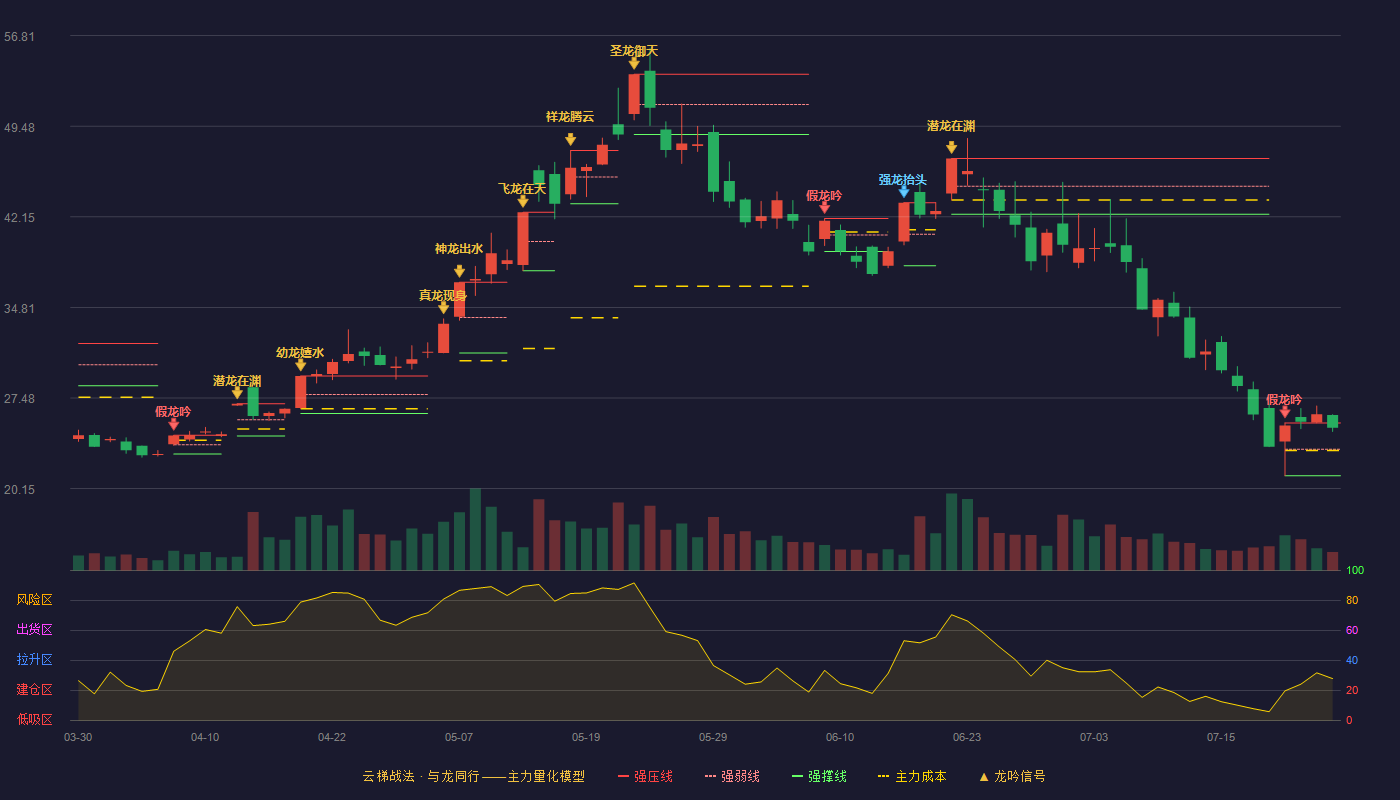Click the 20.15 price axis label
This screenshot has width=1400, height=800.
[20, 490]
